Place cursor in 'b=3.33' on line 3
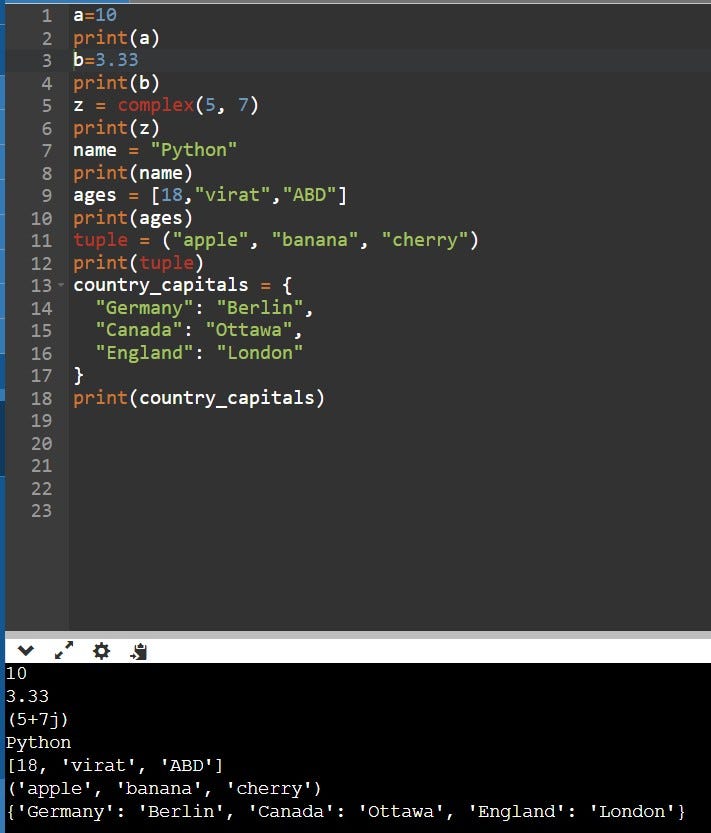Screen dimensions: 711x833 (106, 60)
